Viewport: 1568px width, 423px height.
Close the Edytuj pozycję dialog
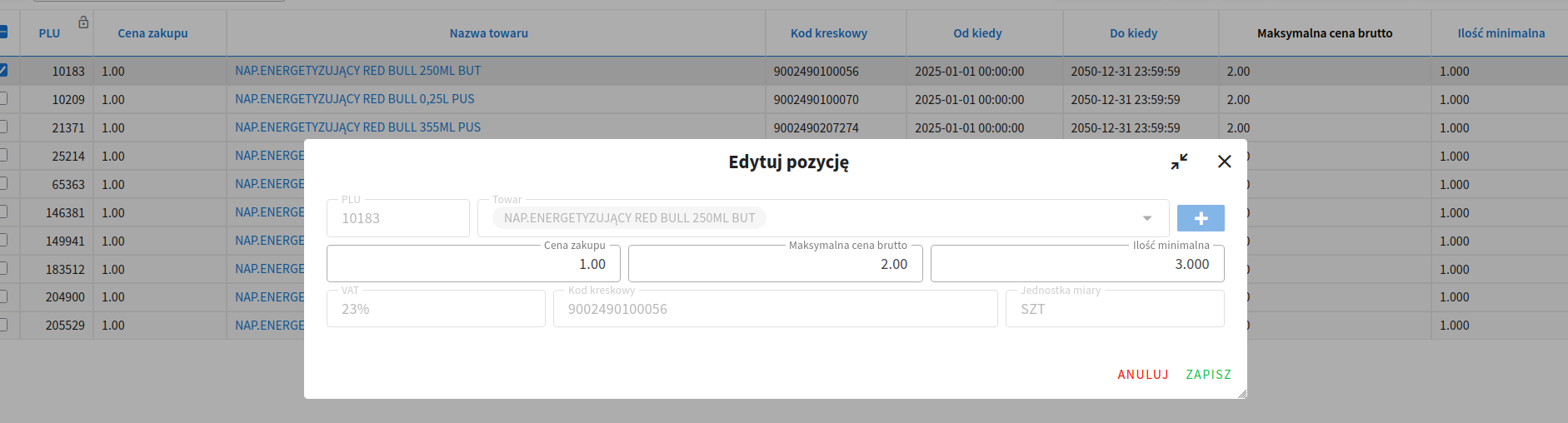(1224, 162)
